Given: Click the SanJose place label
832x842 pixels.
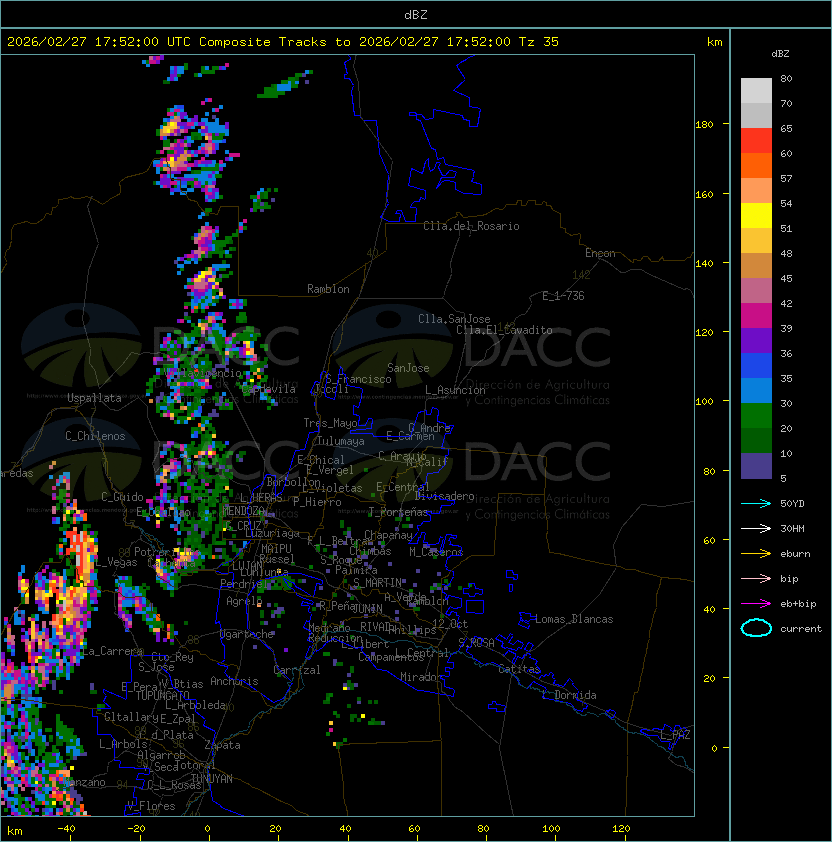Looking at the screenshot, I should coord(408,368).
